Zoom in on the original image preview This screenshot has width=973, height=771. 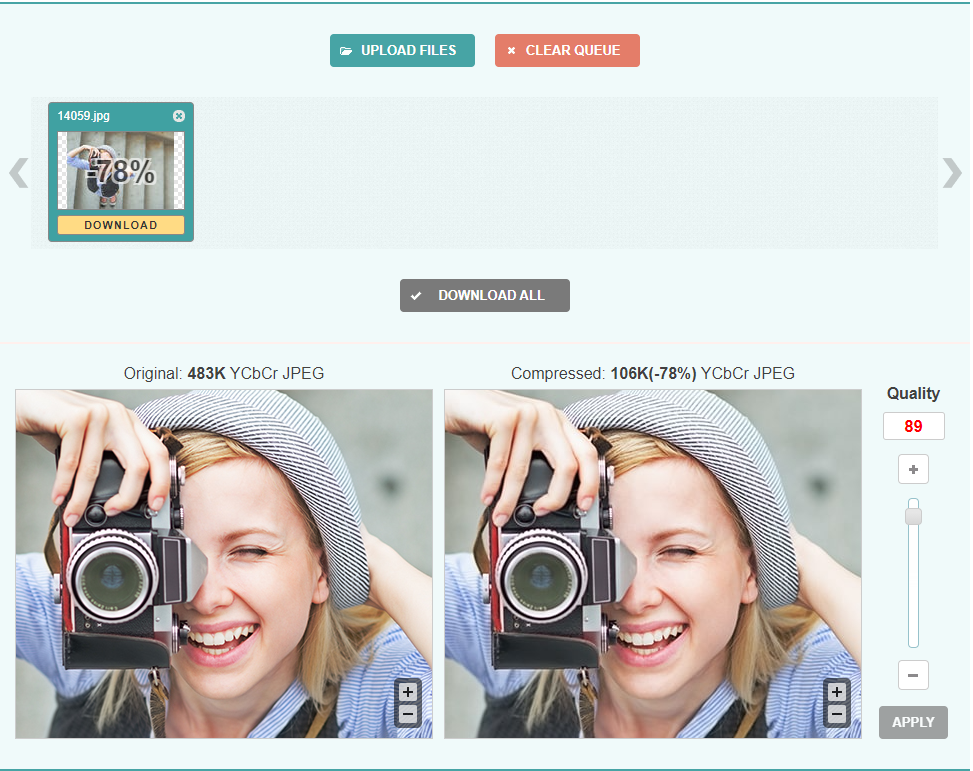[x=407, y=691]
